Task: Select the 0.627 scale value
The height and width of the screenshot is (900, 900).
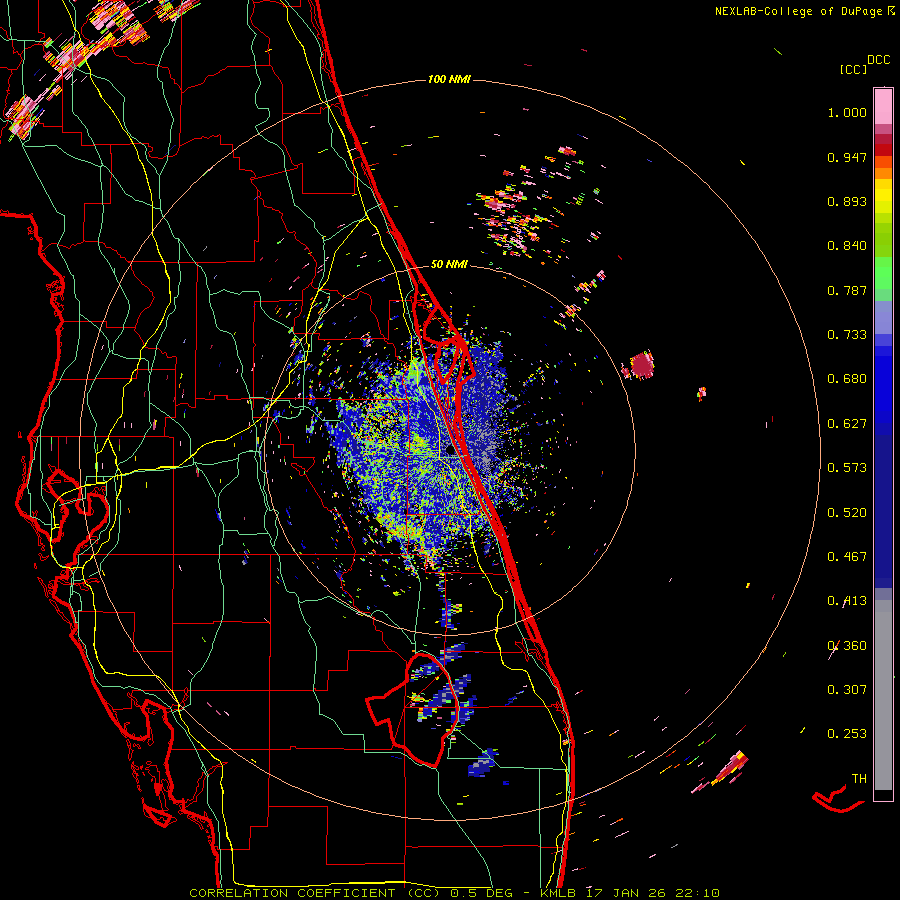Action: 847,424
